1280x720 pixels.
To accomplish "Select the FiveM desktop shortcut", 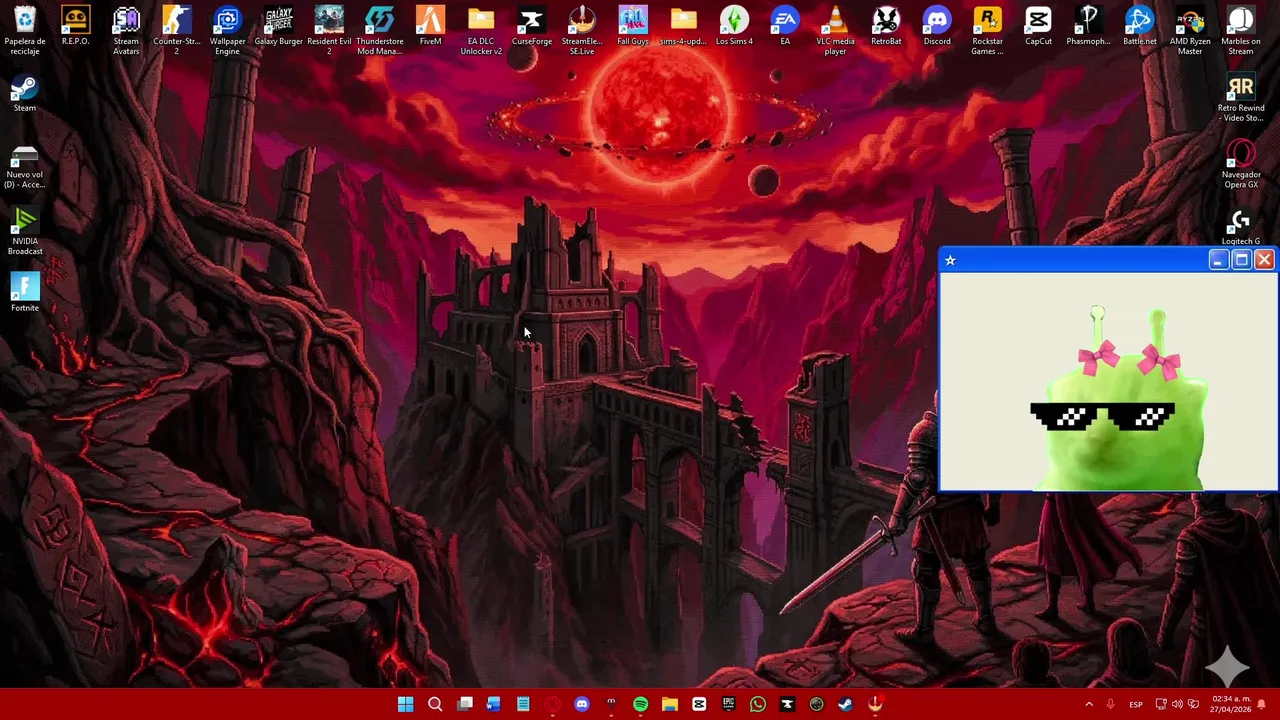I will pyautogui.click(x=430, y=25).
